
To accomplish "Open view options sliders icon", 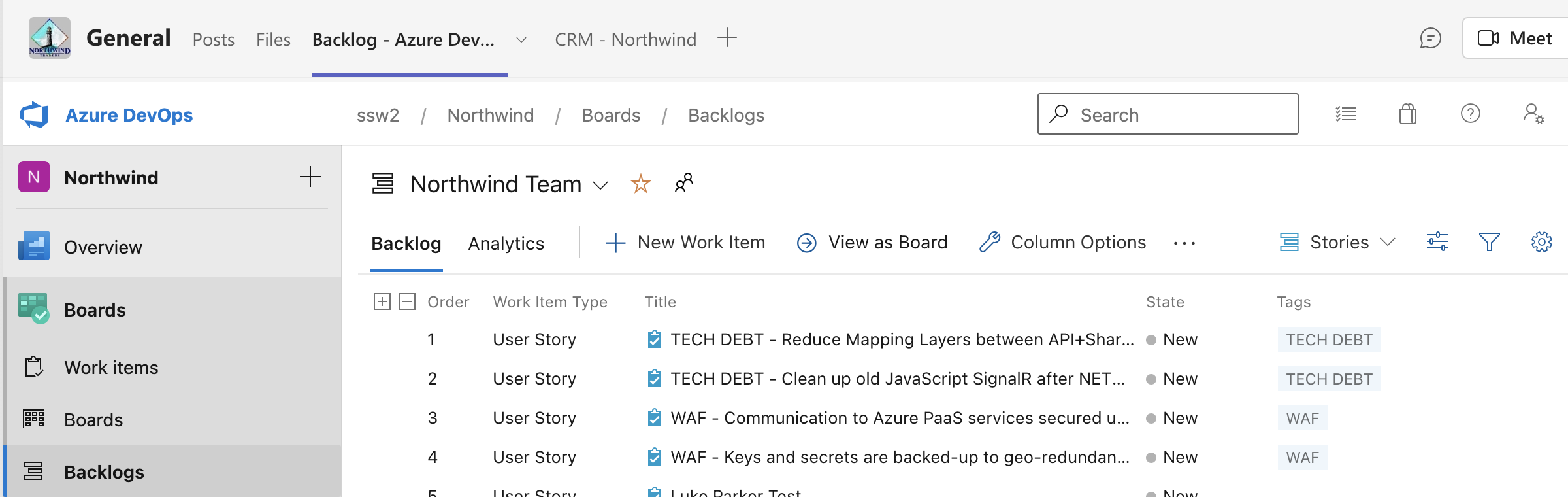I will (1437, 243).
